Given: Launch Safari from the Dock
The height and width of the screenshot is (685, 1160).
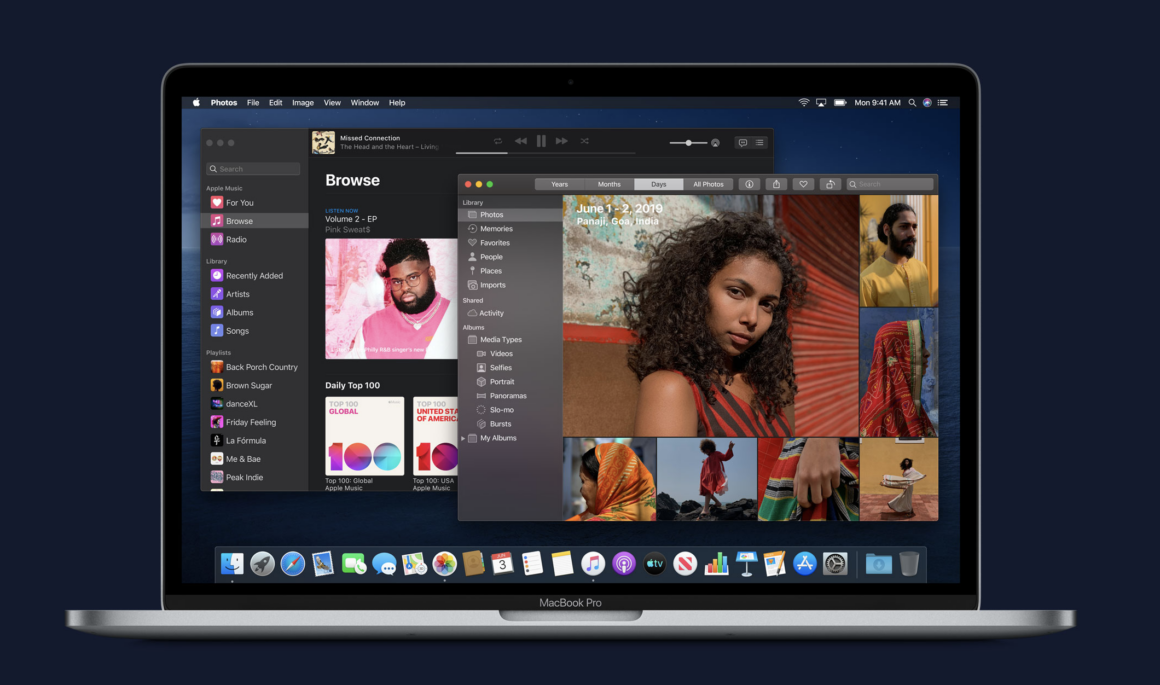Looking at the screenshot, I should click(292, 564).
